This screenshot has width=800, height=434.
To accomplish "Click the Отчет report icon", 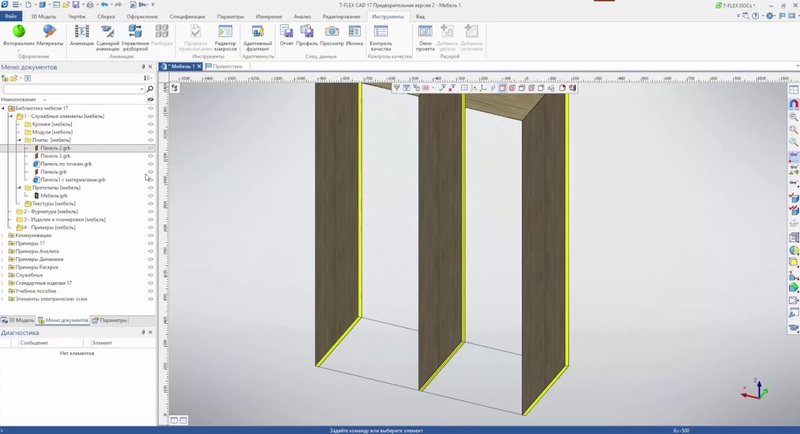I will pos(286,35).
